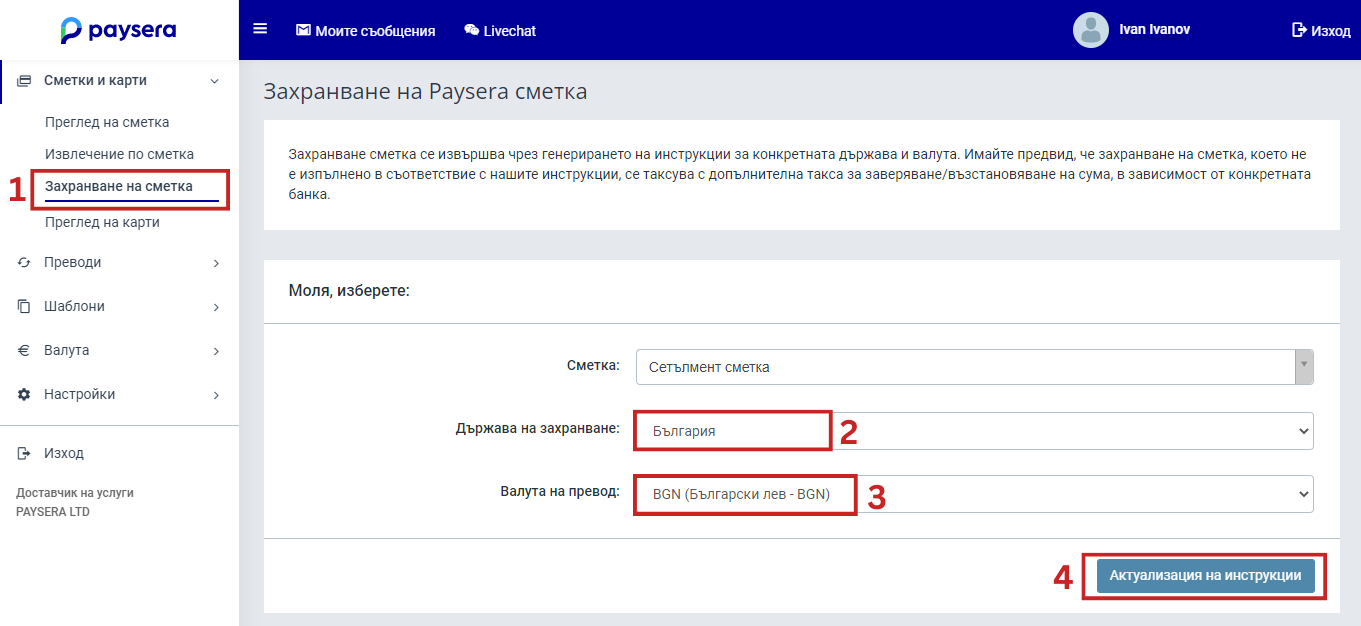Open the Настройки sidebar menu
Screen dimensions: 1361x626
click(119, 395)
